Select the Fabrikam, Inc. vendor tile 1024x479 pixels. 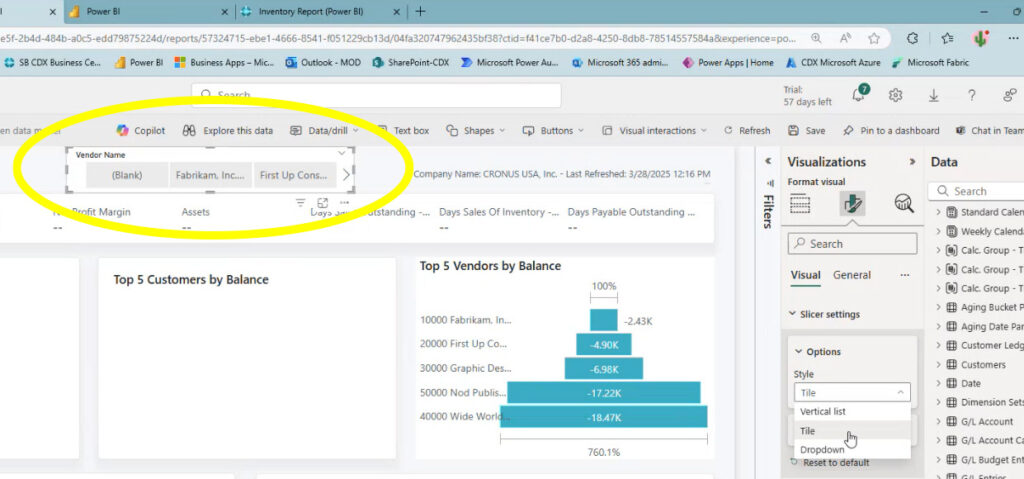click(x=210, y=175)
